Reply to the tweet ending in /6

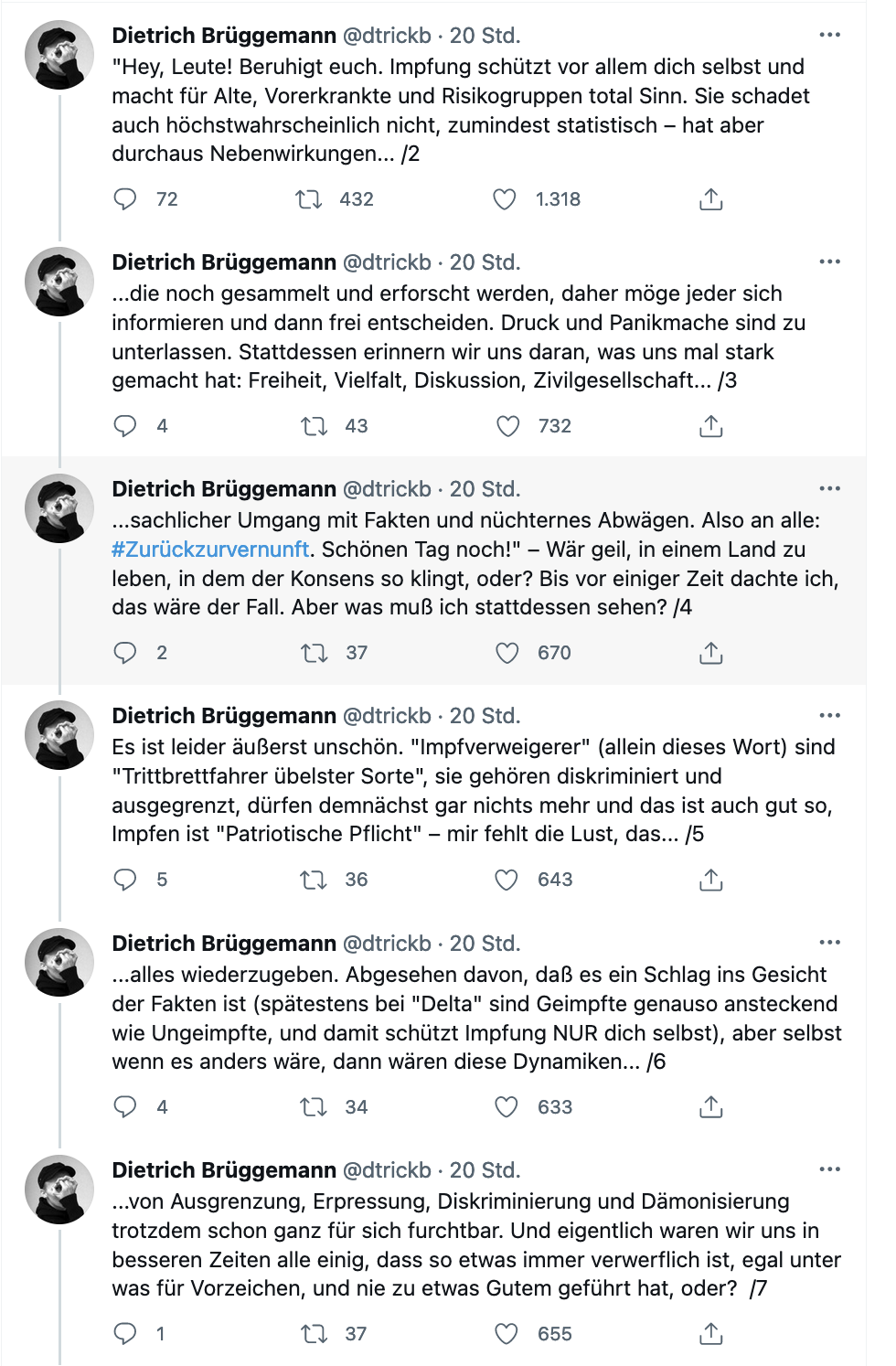tap(125, 1107)
